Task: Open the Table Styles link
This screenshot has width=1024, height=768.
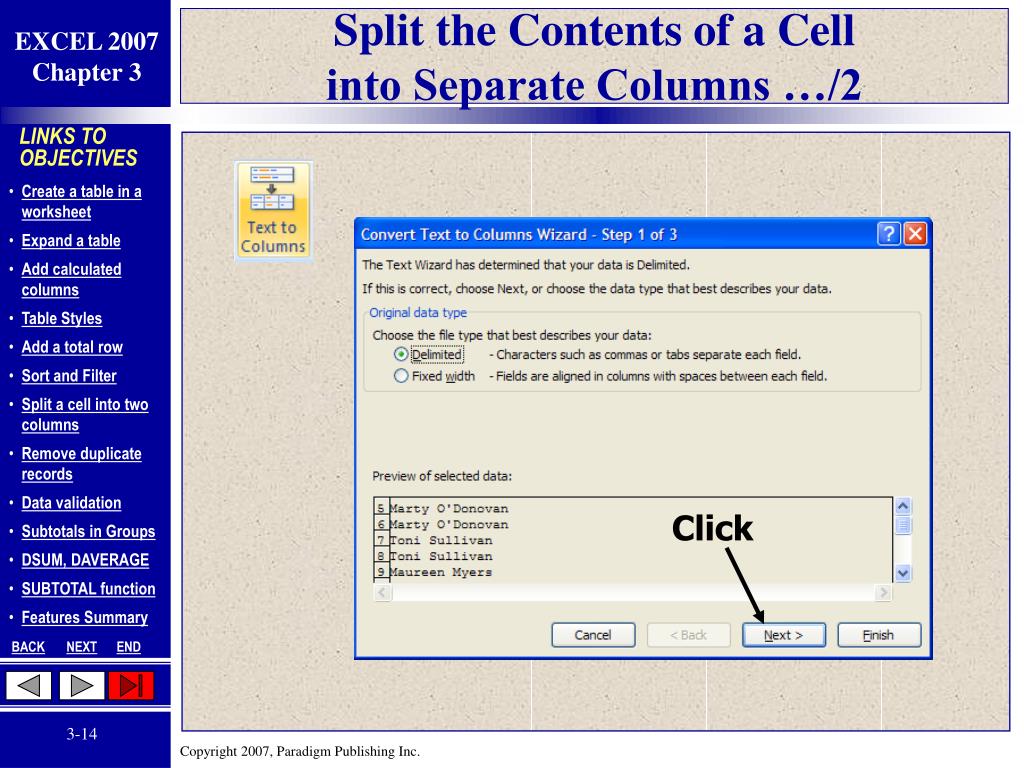Action: point(62,319)
